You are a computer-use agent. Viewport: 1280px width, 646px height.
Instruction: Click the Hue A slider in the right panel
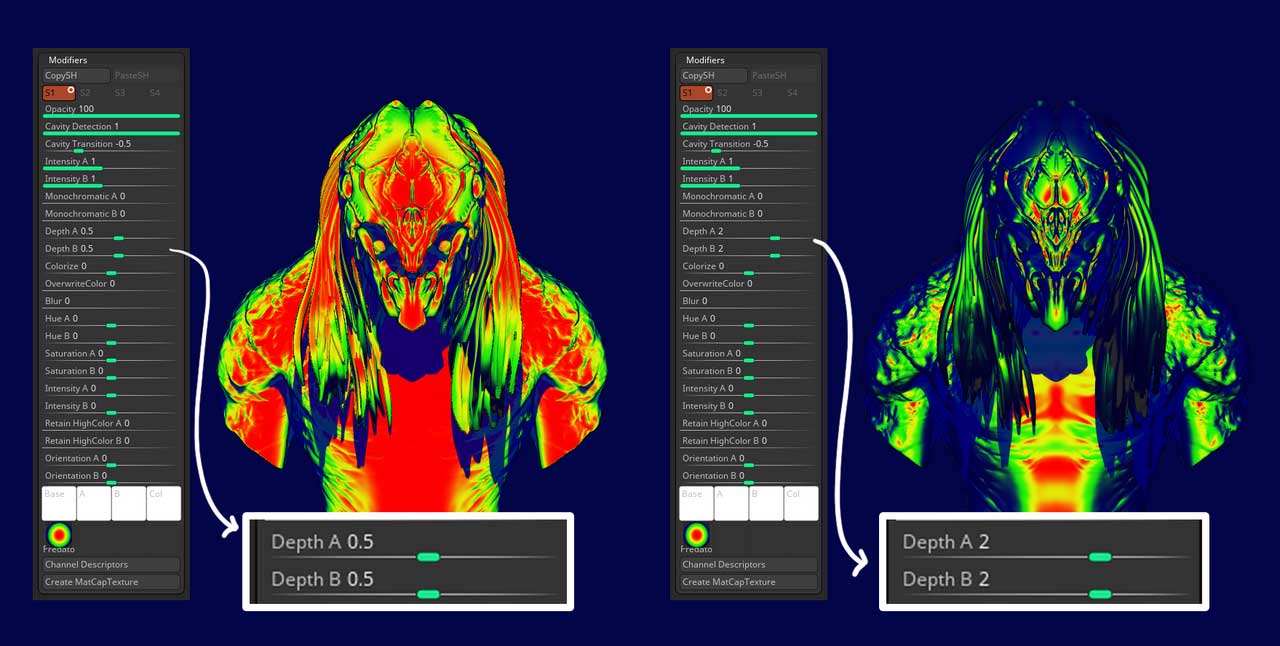748,320
